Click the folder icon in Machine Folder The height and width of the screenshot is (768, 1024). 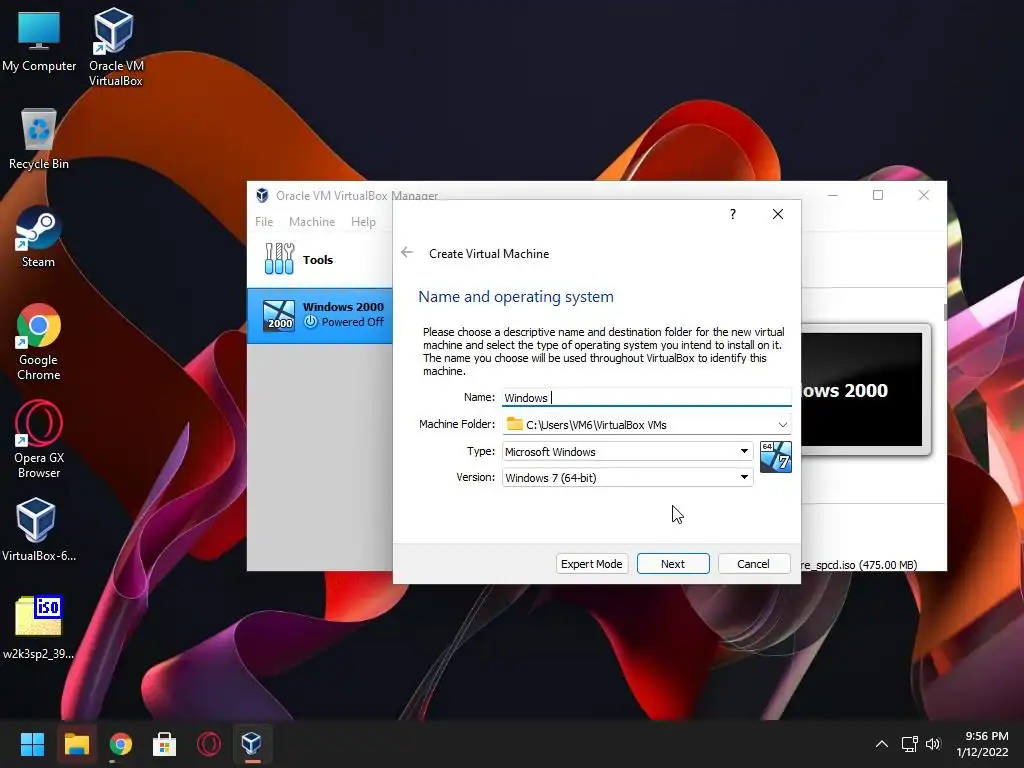pos(515,424)
